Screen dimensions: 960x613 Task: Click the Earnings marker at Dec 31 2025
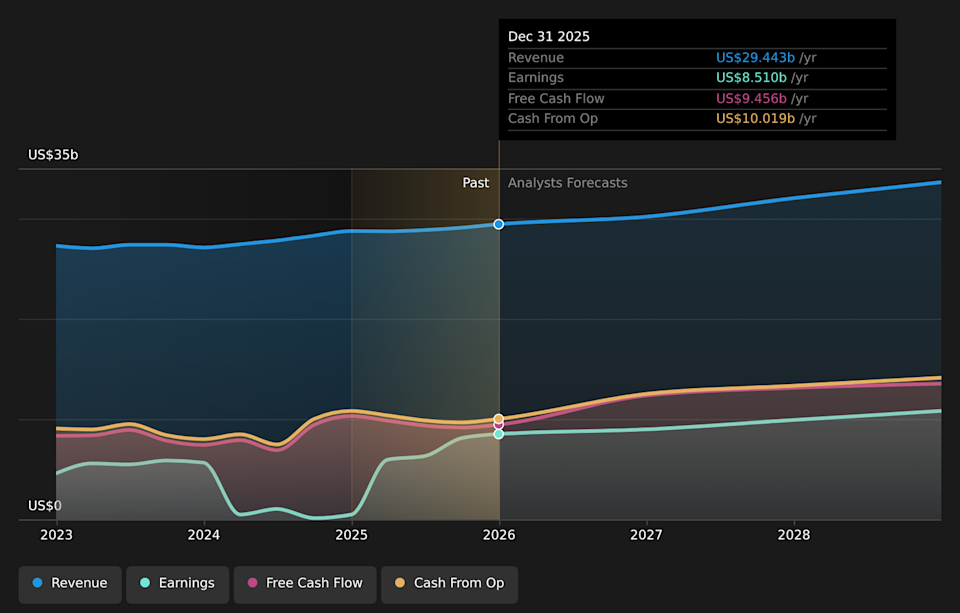tap(498, 434)
